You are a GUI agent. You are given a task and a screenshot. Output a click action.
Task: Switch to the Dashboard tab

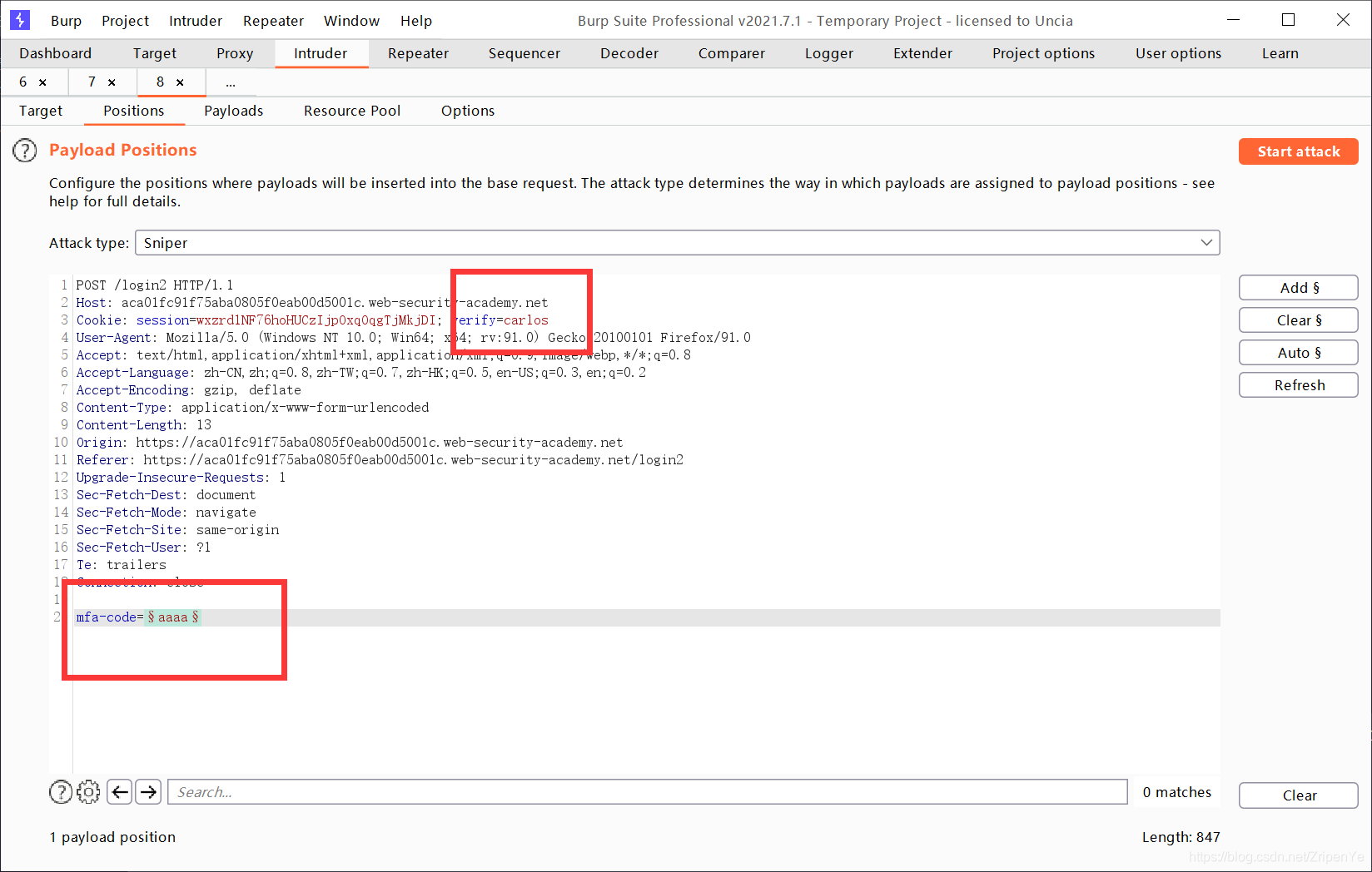[x=56, y=53]
